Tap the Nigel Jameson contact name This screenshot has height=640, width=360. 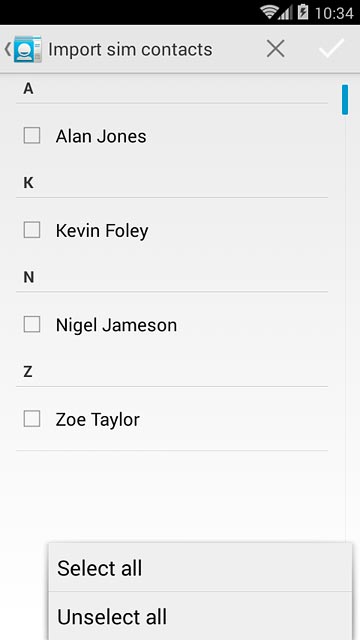click(116, 325)
